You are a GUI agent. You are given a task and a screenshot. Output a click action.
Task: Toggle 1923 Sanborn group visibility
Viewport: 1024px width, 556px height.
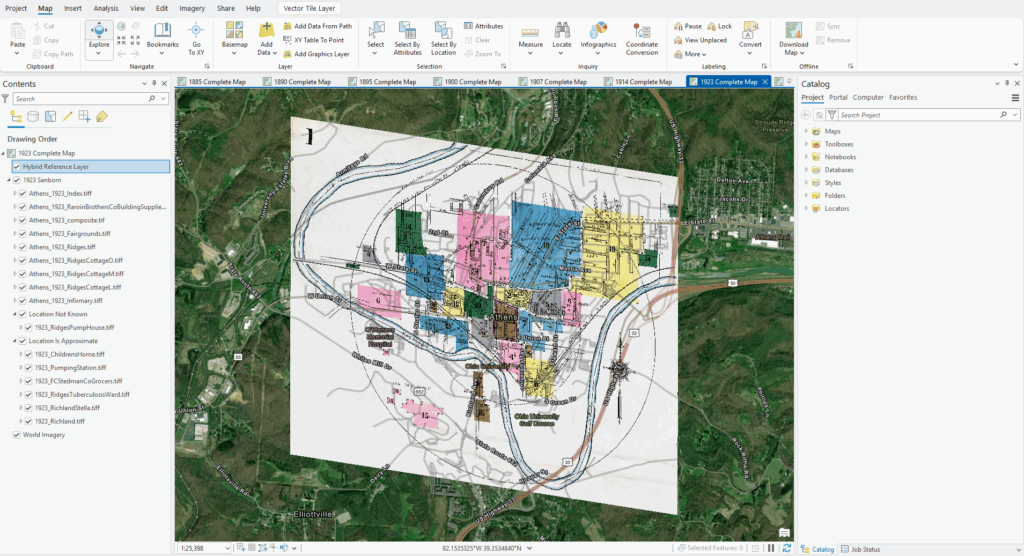point(17,180)
